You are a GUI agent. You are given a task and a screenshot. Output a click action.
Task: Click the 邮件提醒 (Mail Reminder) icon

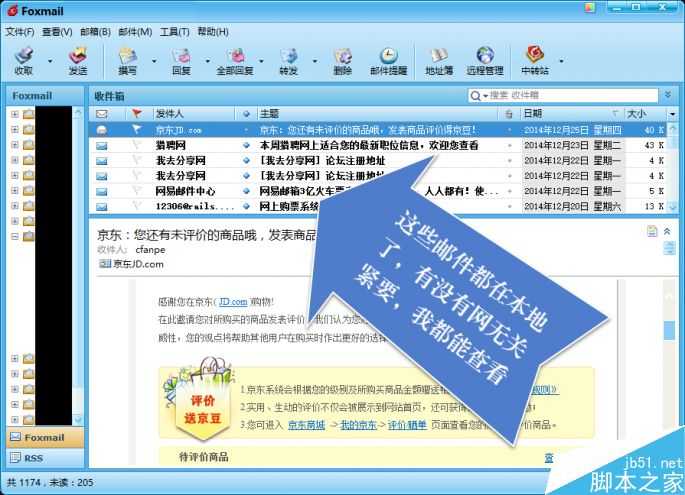[388, 58]
